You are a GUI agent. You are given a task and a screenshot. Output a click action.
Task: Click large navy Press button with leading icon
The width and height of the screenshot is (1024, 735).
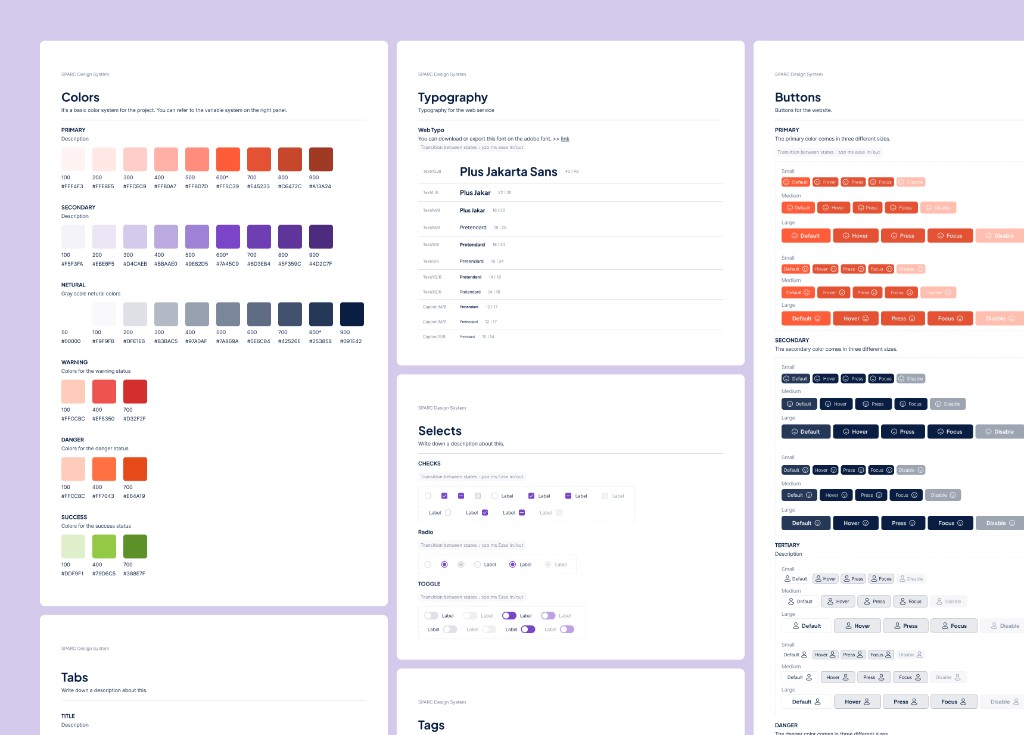click(x=903, y=432)
